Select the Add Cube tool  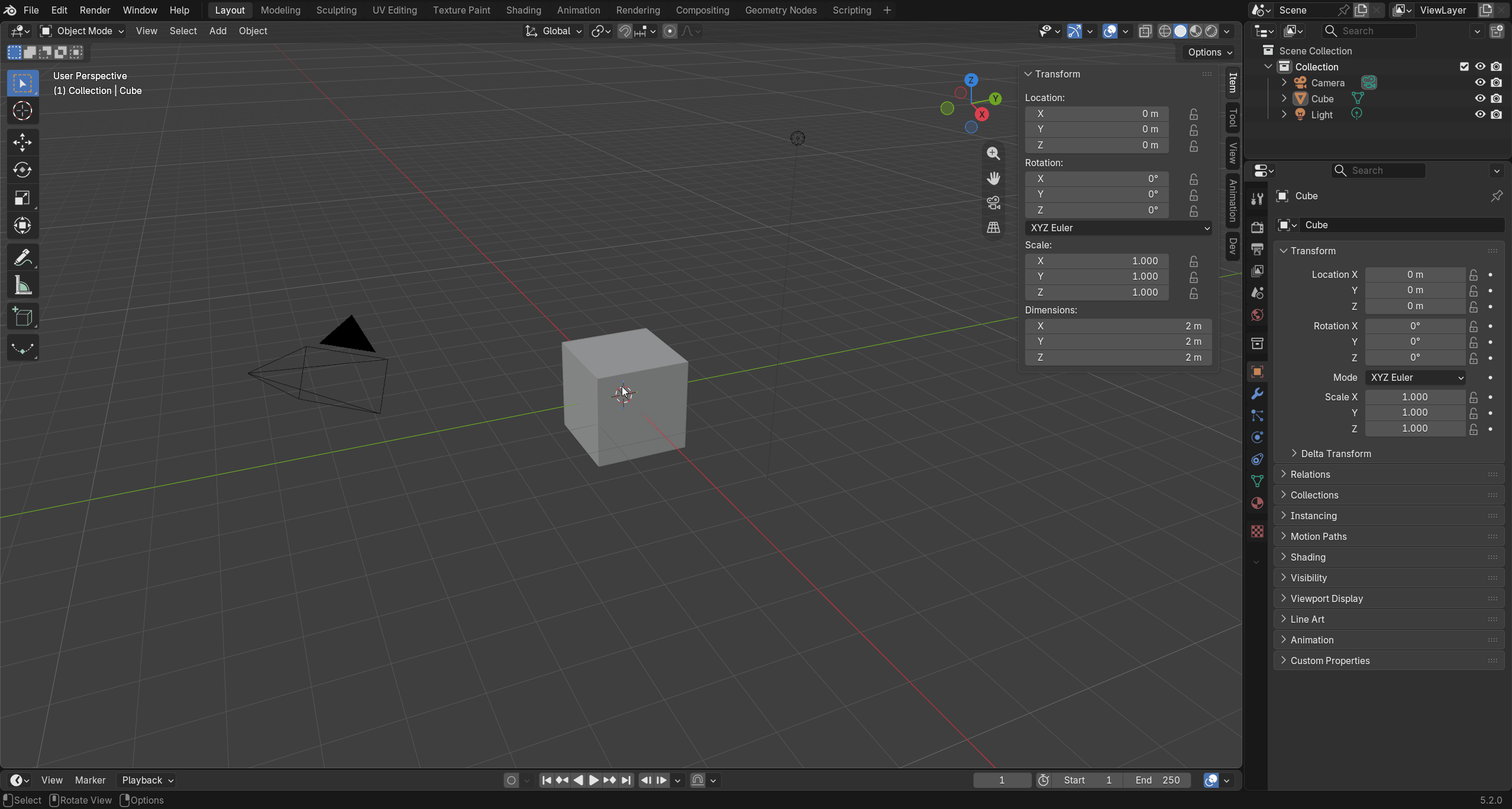tap(22, 317)
